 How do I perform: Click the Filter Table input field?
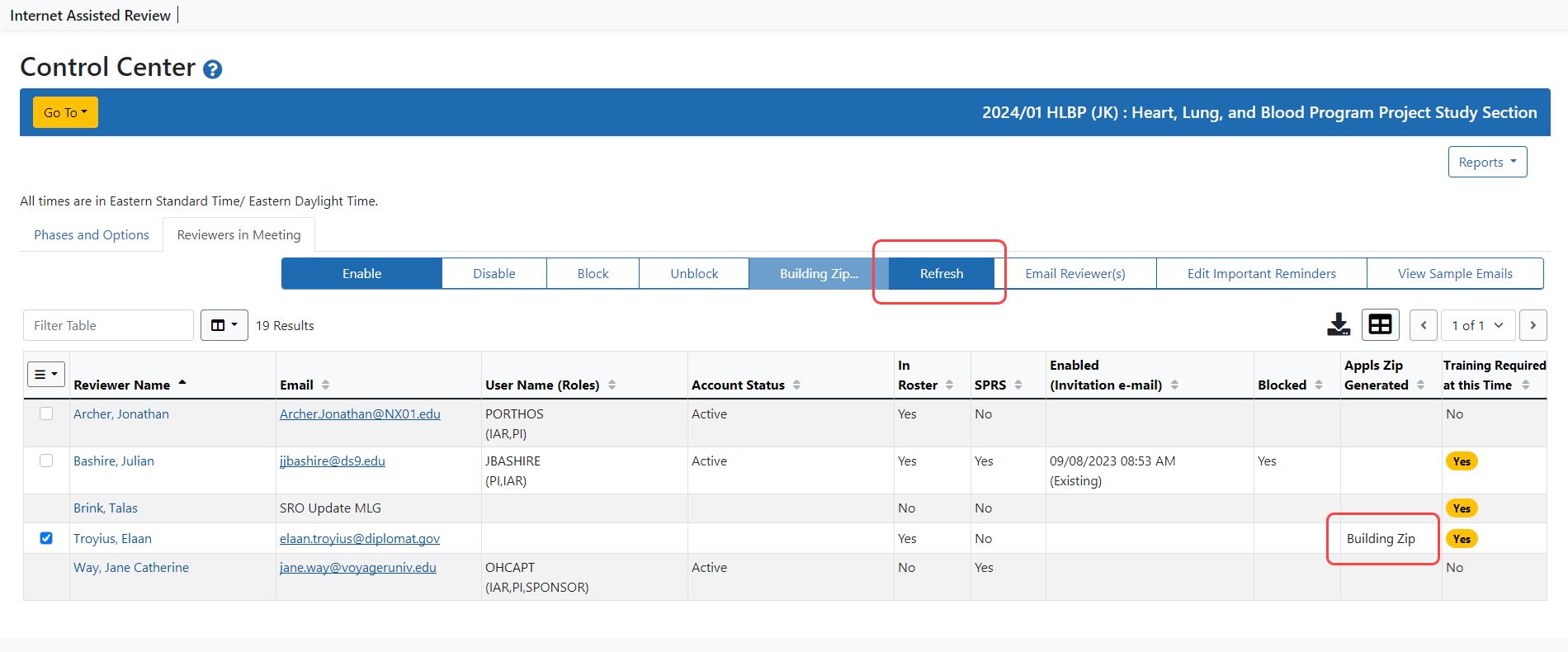point(108,325)
